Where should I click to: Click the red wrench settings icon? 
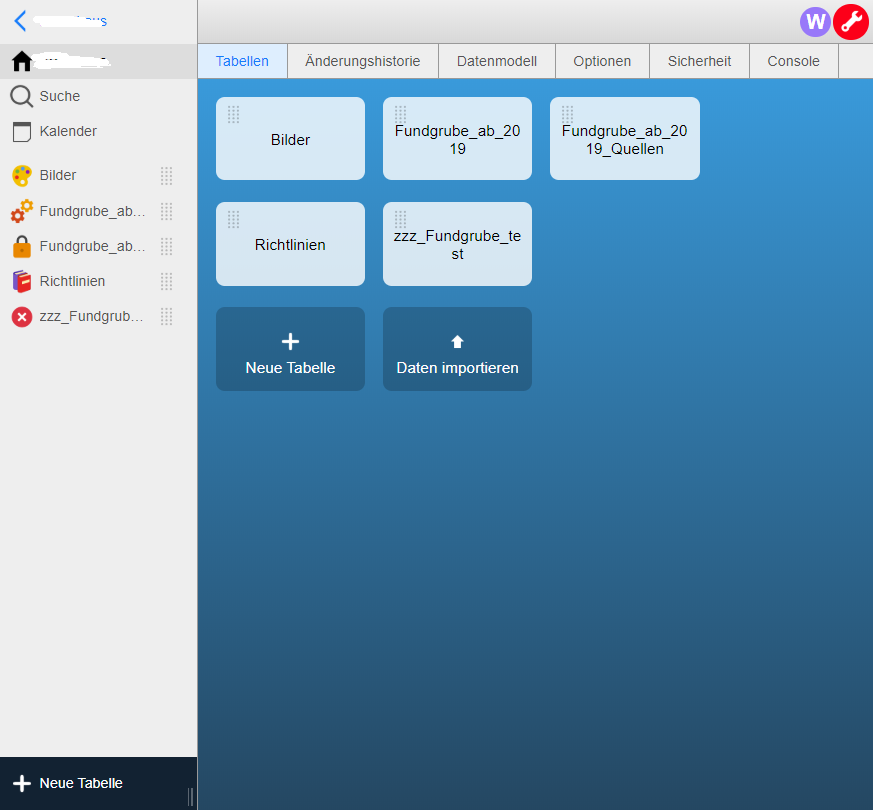coord(851,21)
